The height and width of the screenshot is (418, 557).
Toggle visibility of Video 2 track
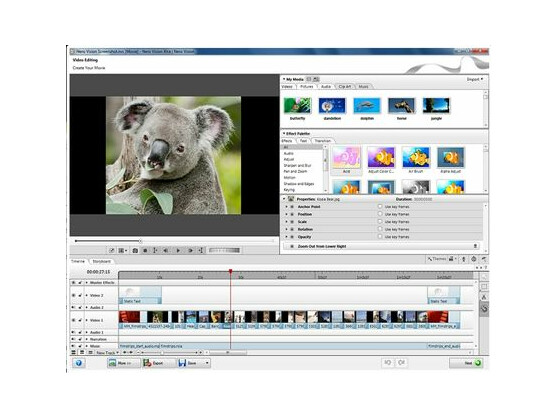(74, 295)
